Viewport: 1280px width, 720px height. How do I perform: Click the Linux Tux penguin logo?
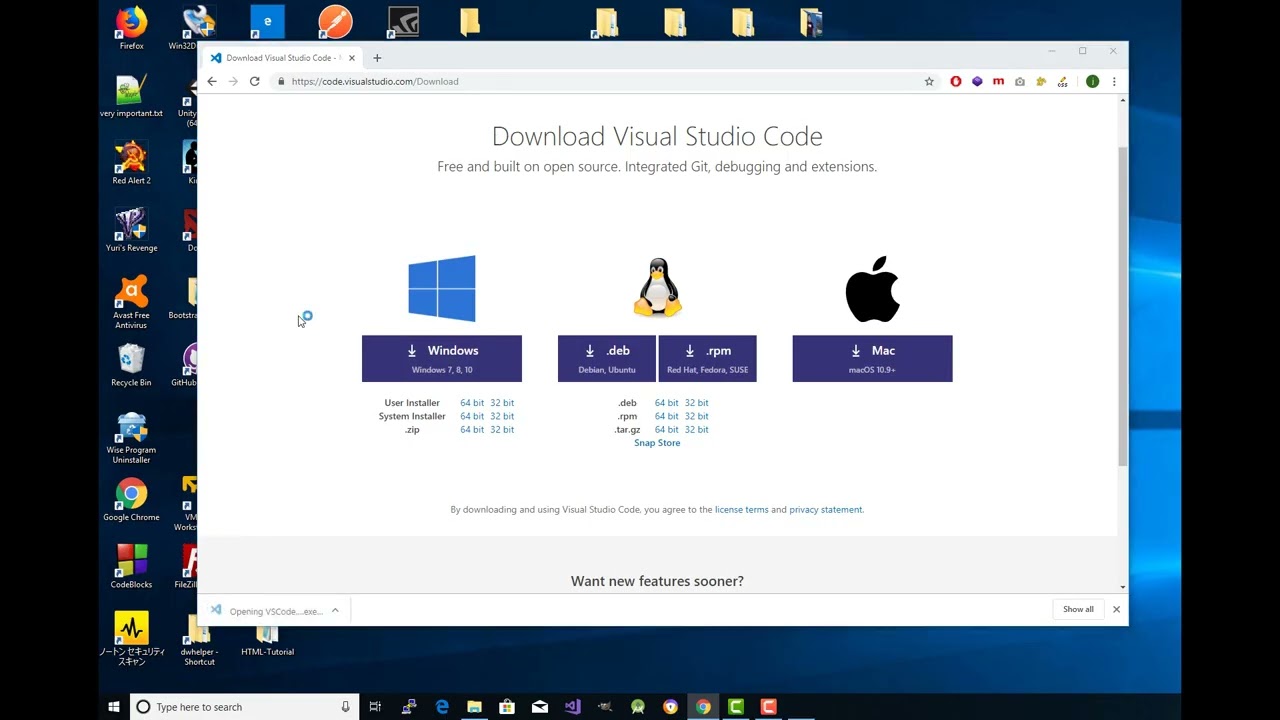click(x=657, y=288)
